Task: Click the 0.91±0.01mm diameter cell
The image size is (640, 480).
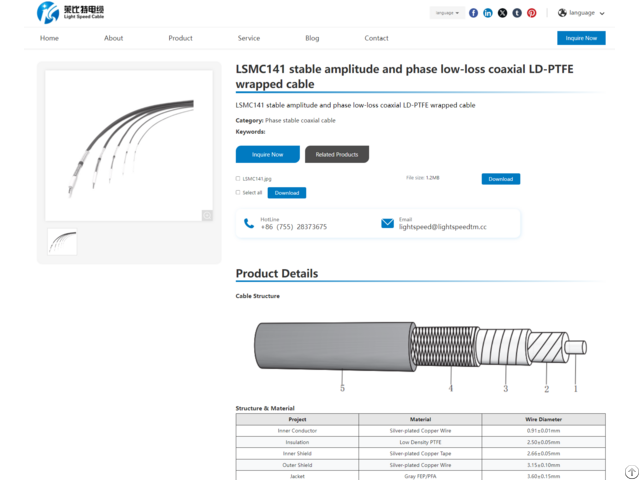Action: tap(544, 431)
